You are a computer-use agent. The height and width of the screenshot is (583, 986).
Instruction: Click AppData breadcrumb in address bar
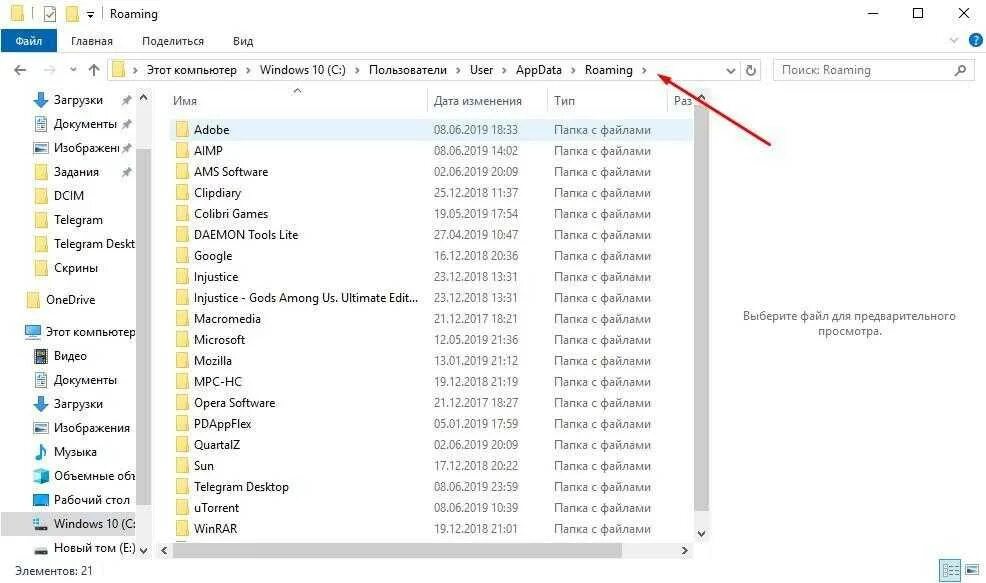pyautogui.click(x=539, y=70)
